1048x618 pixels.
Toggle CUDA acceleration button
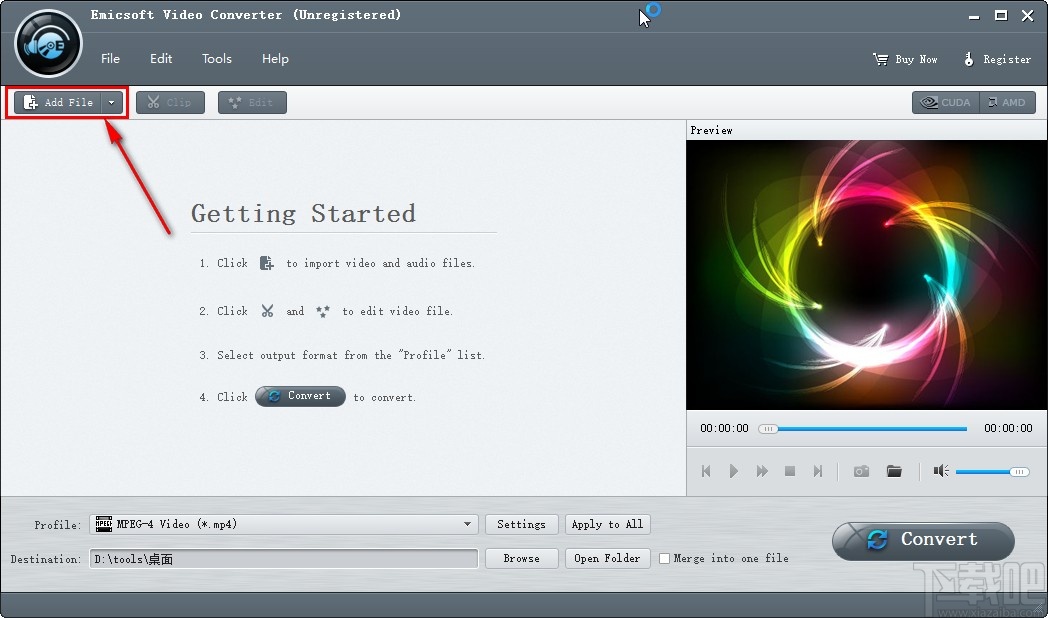tap(946, 102)
